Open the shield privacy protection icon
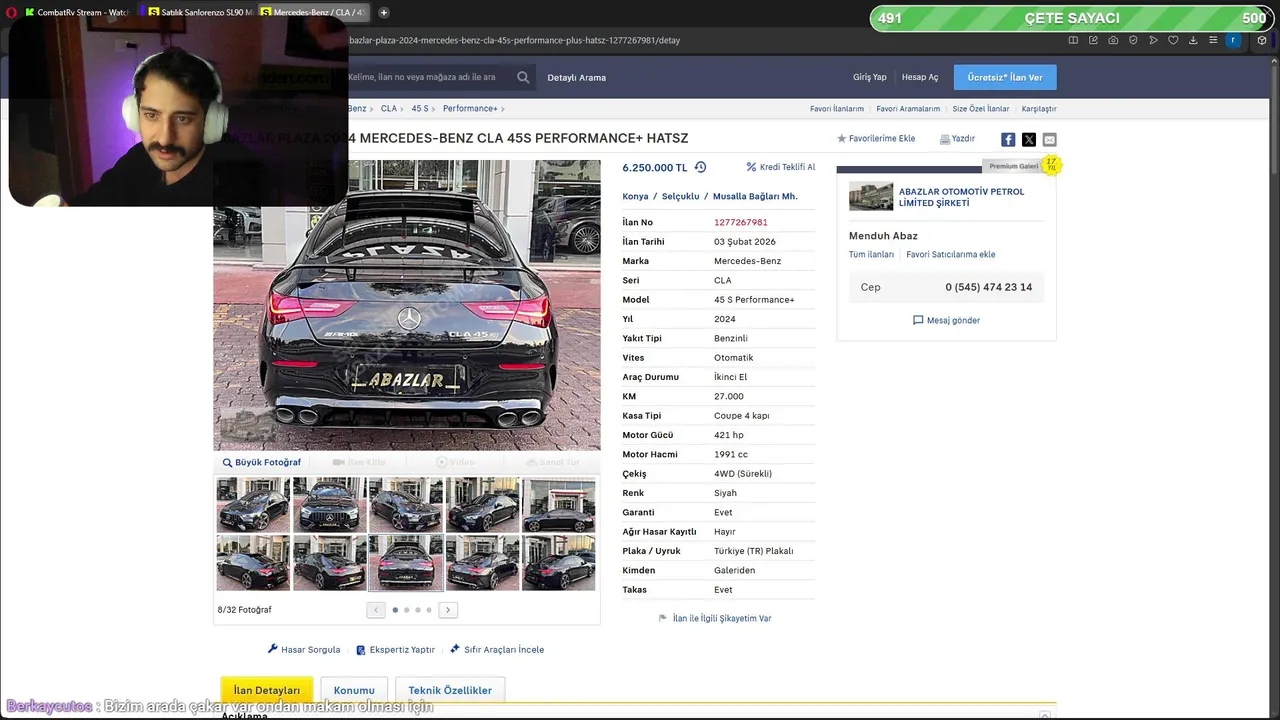This screenshot has height=720, width=1280. (1133, 40)
